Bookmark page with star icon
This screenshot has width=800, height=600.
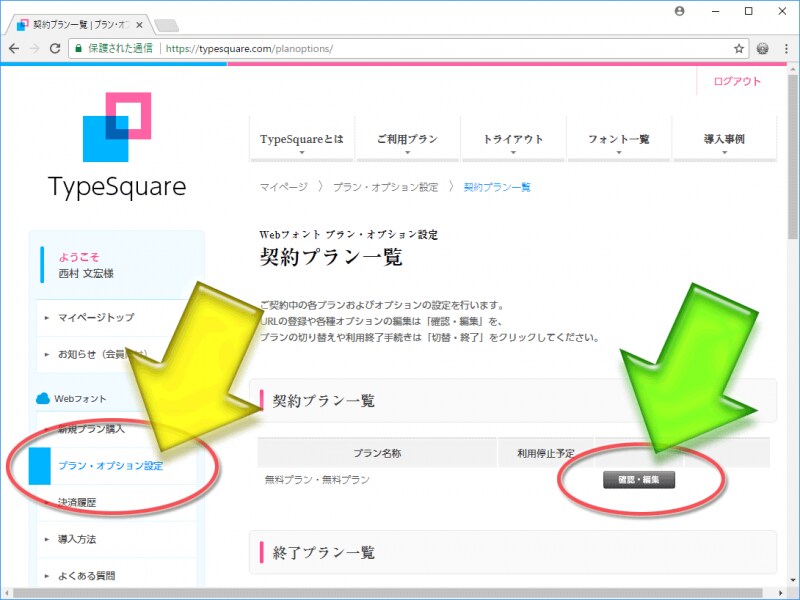pyautogui.click(x=739, y=48)
